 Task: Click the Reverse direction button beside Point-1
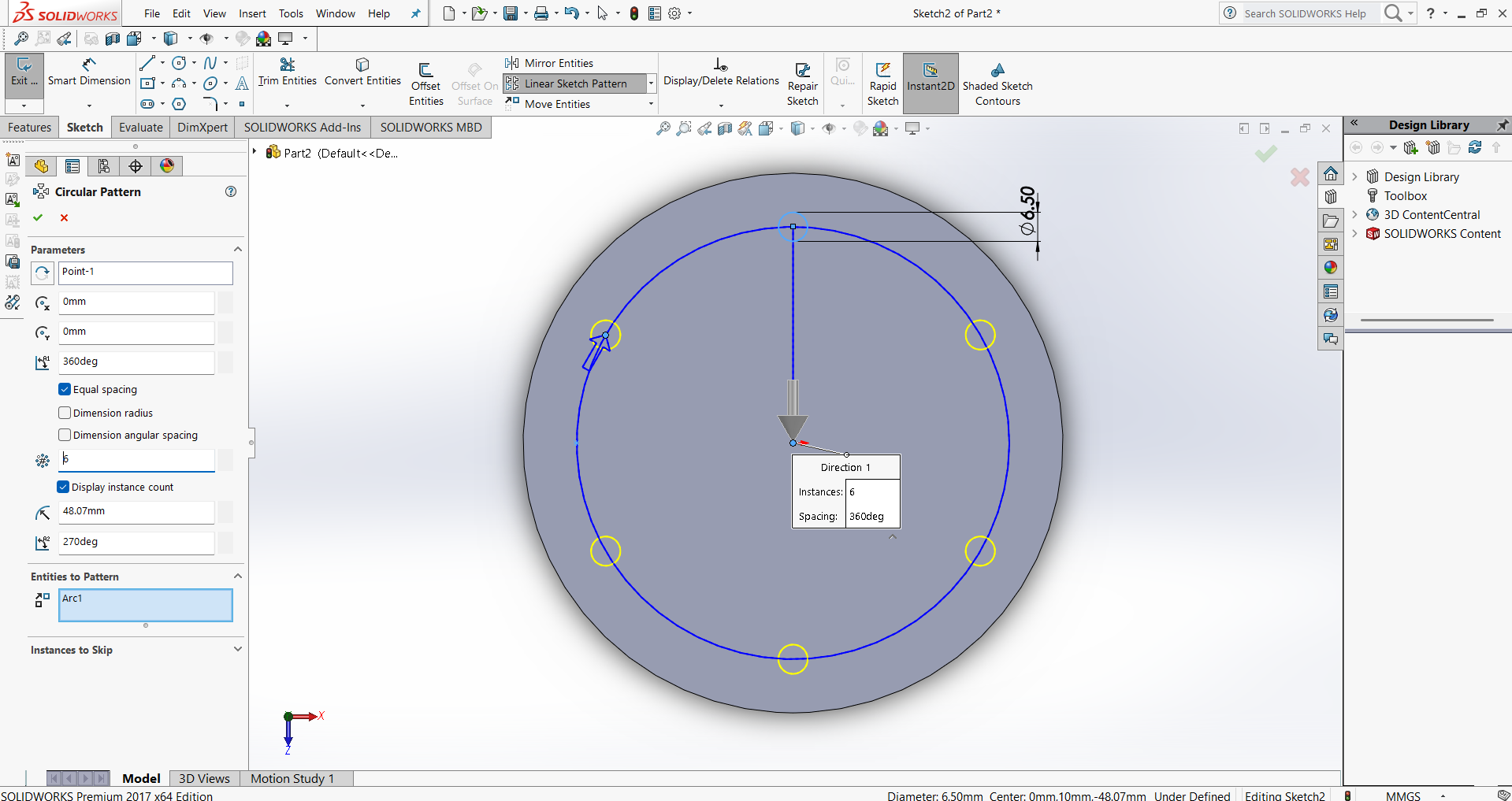point(43,273)
